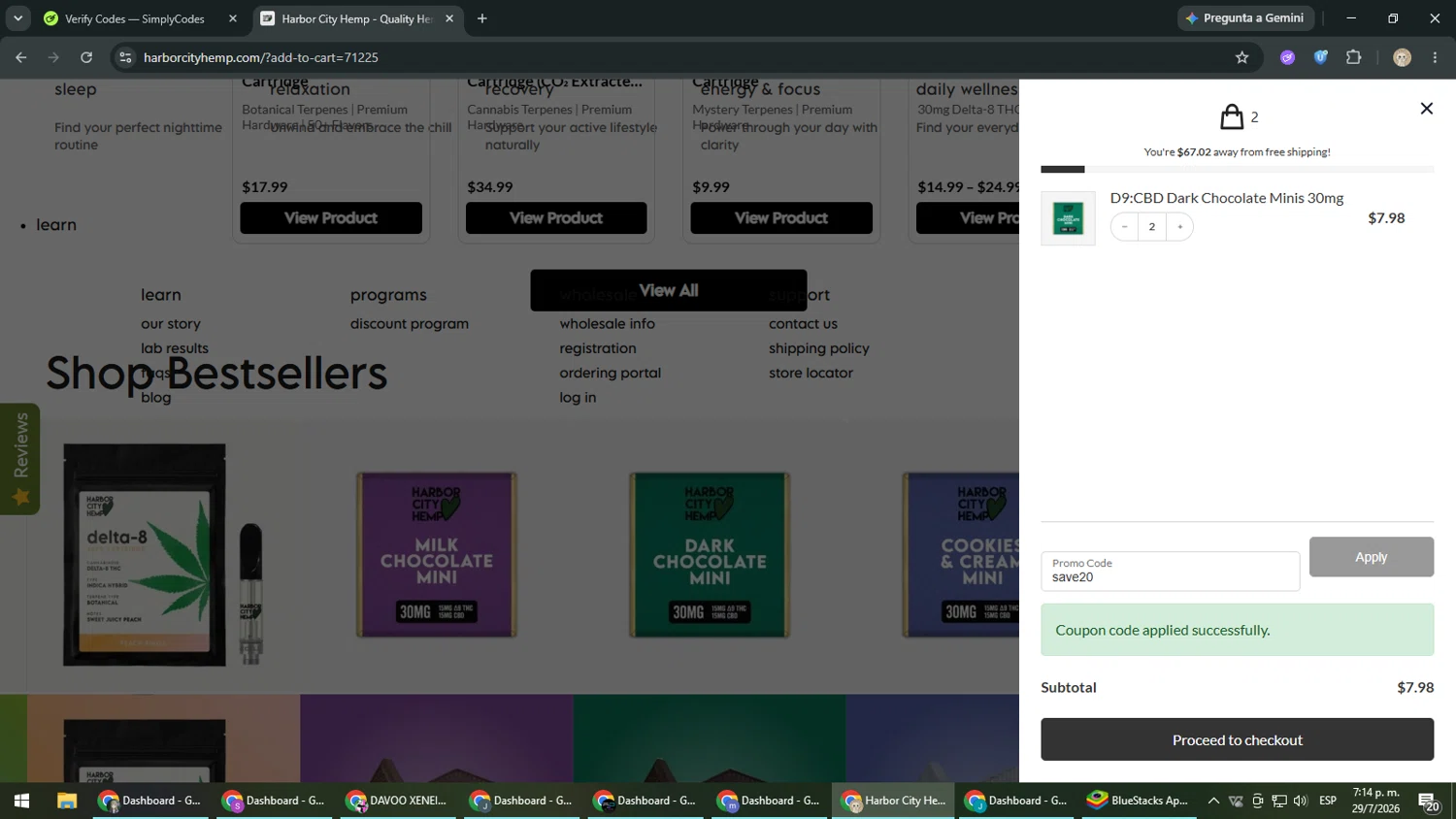
Task: Open the our story link
Action: click(x=171, y=324)
